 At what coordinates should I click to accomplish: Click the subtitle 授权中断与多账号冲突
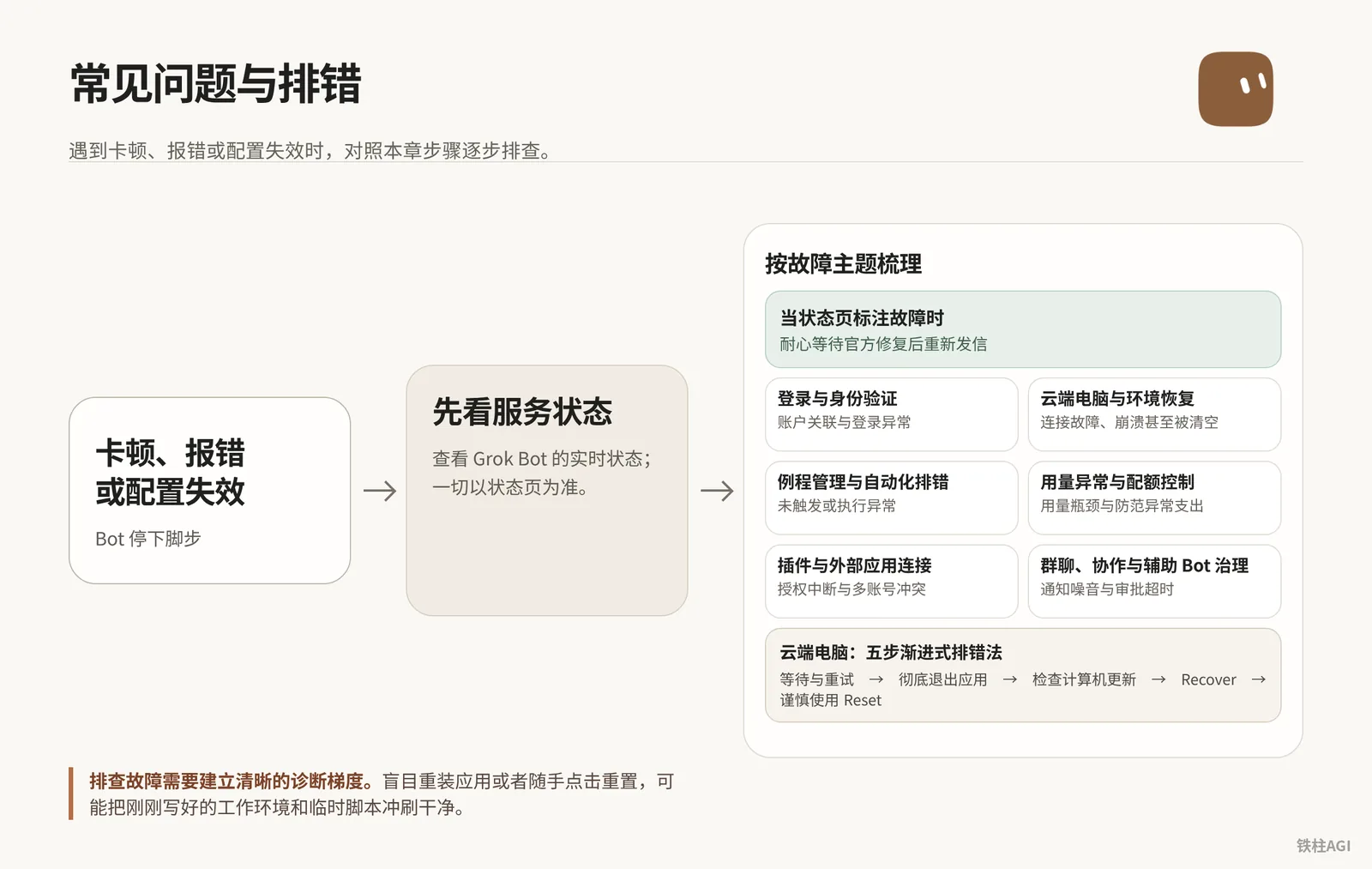[851, 588]
